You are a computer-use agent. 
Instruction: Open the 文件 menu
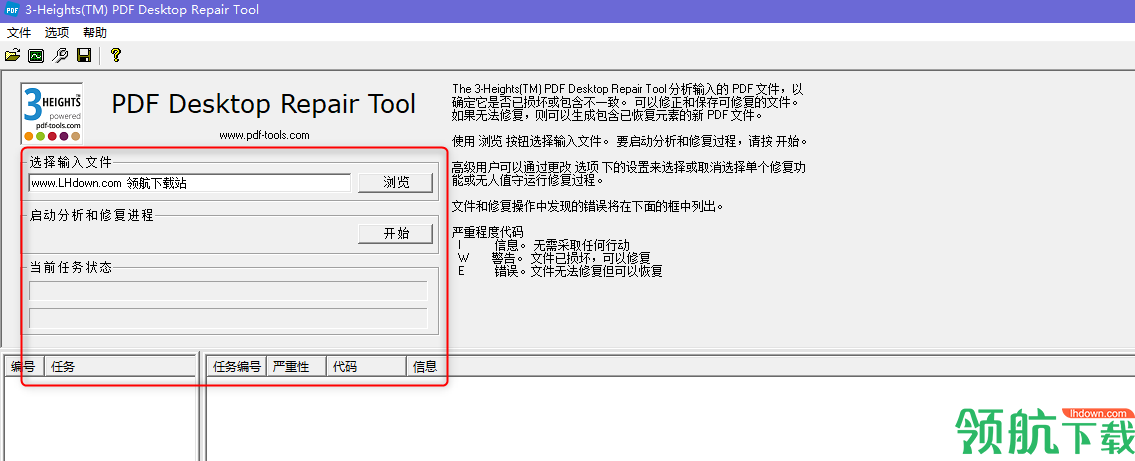click(x=20, y=33)
